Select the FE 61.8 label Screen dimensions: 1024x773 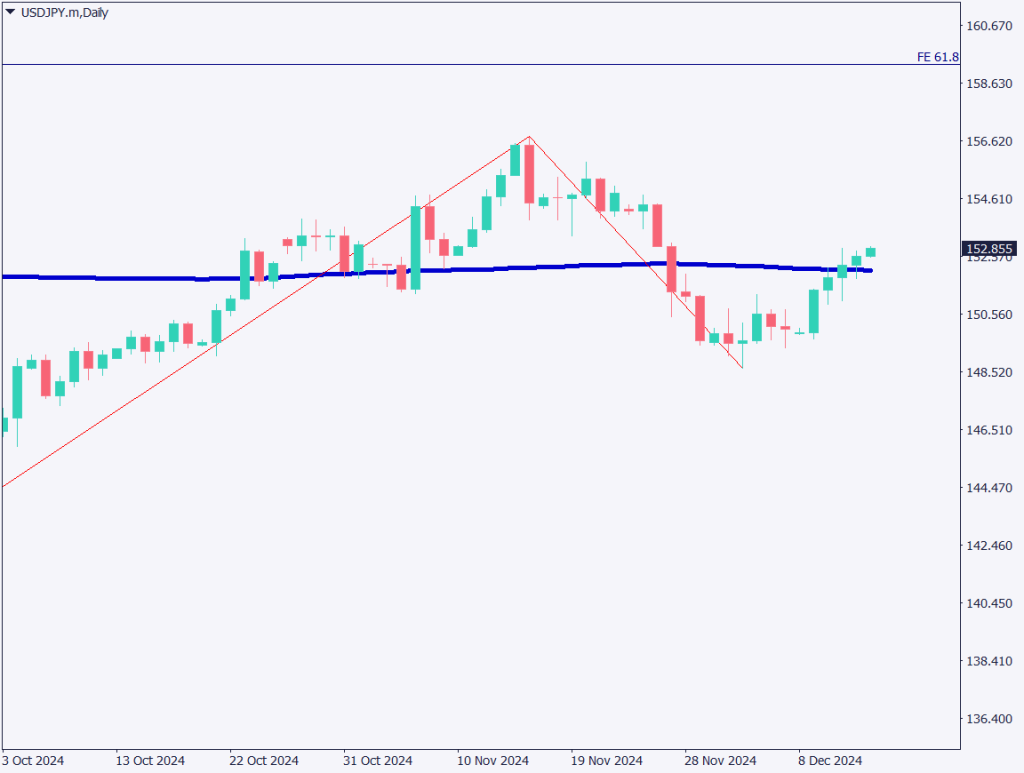[x=937, y=57]
